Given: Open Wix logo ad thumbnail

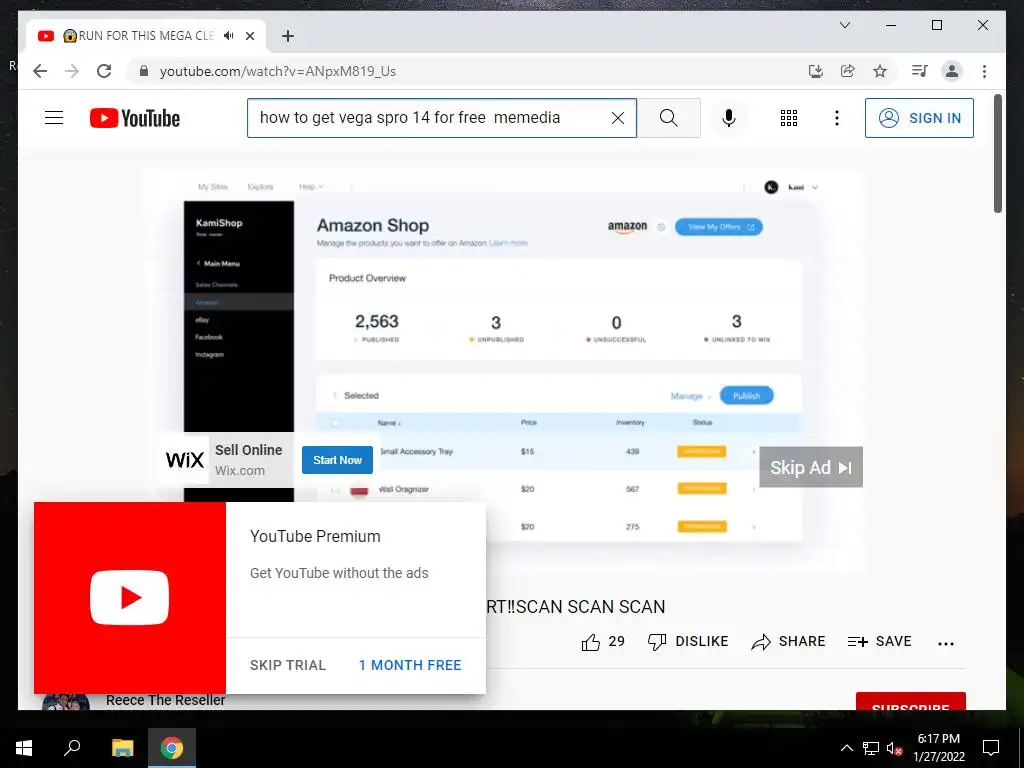Looking at the screenshot, I should click(185, 460).
